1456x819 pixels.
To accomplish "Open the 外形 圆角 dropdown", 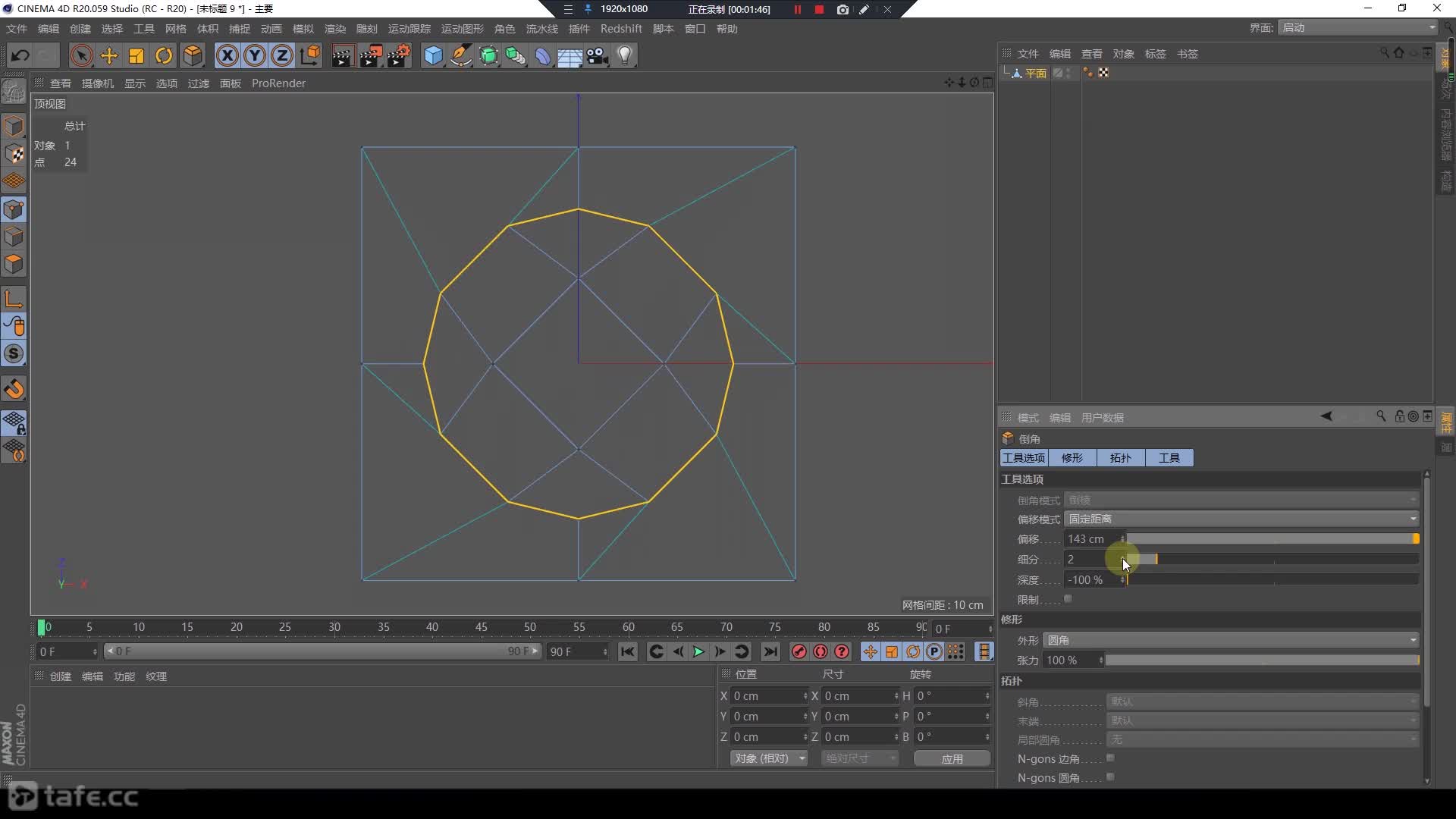I will pyautogui.click(x=1231, y=640).
